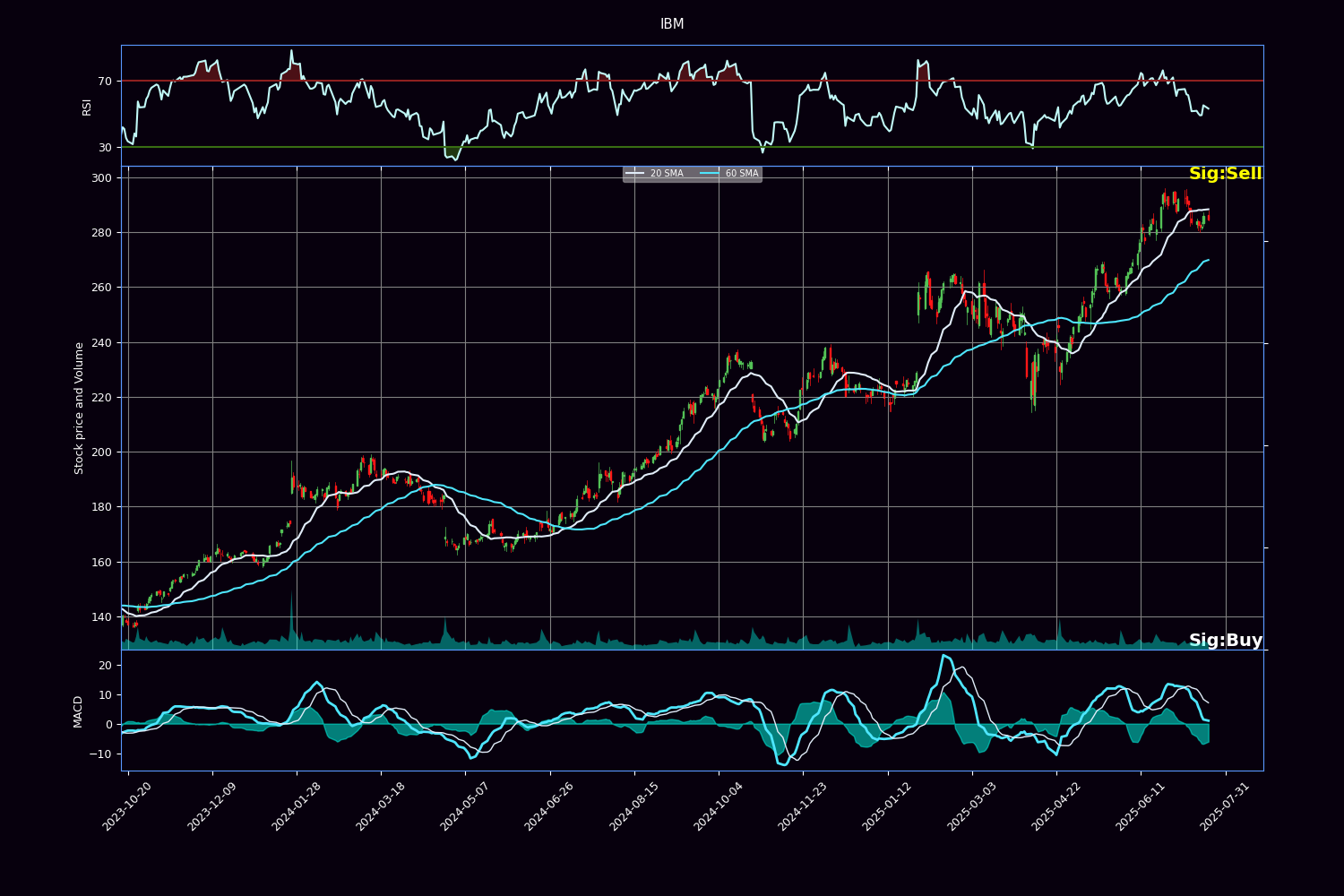Click the 200 price tick label
The width and height of the screenshot is (1344, 896).
[101, 452]
